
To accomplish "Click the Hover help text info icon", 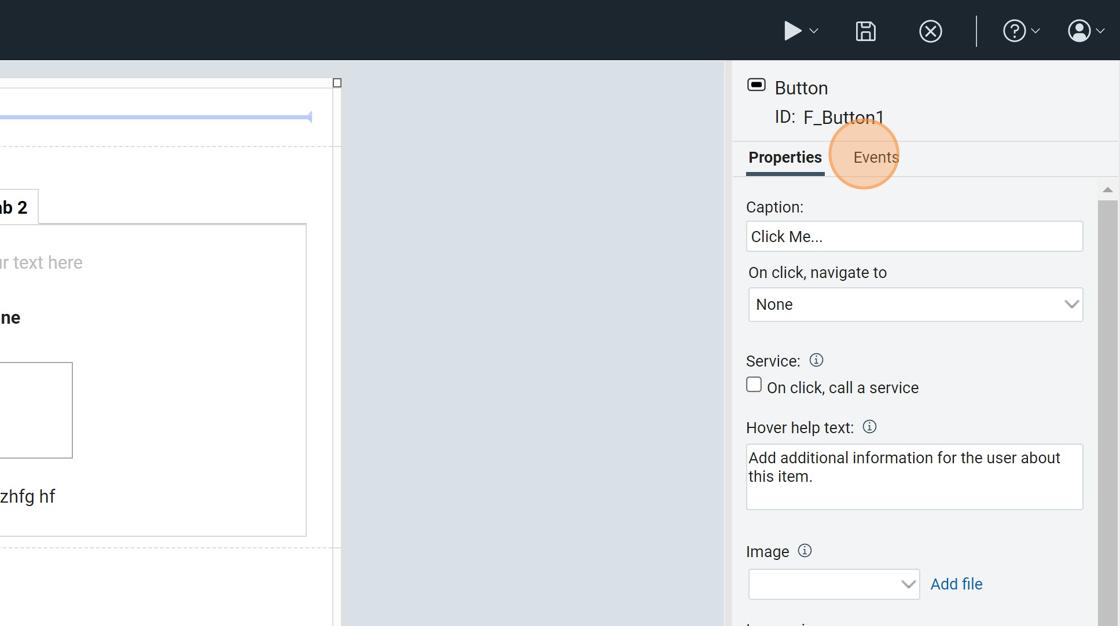I will coord(869,427).
